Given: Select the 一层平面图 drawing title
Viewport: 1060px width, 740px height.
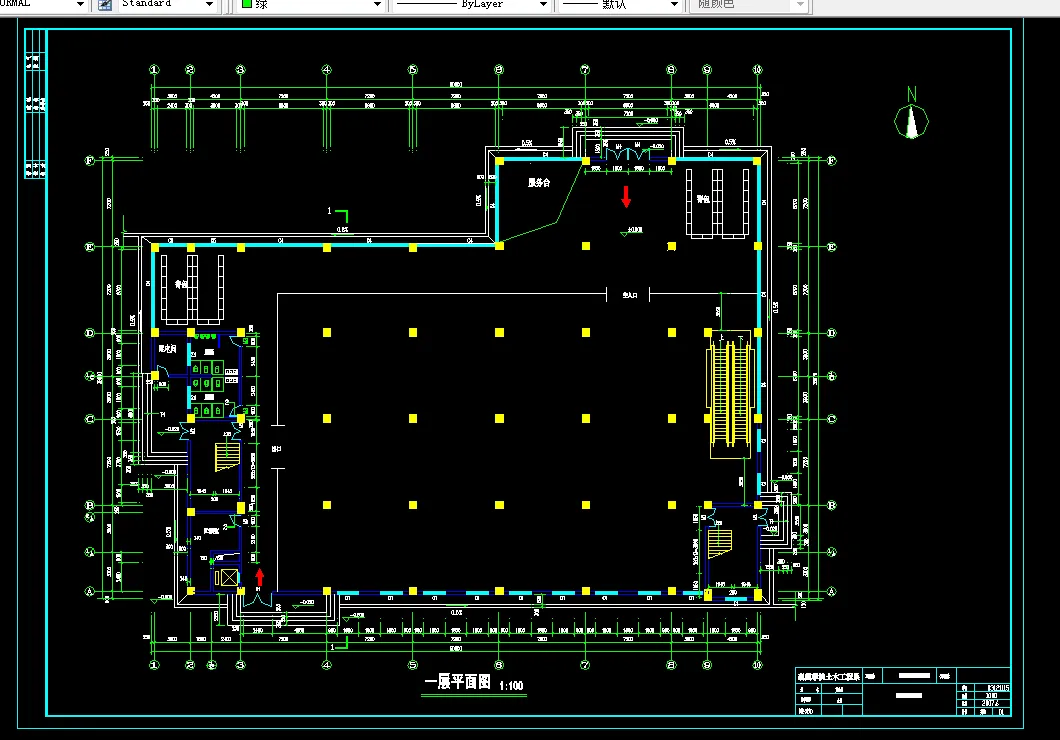Looking at the screenshot, I should [458, 682].
